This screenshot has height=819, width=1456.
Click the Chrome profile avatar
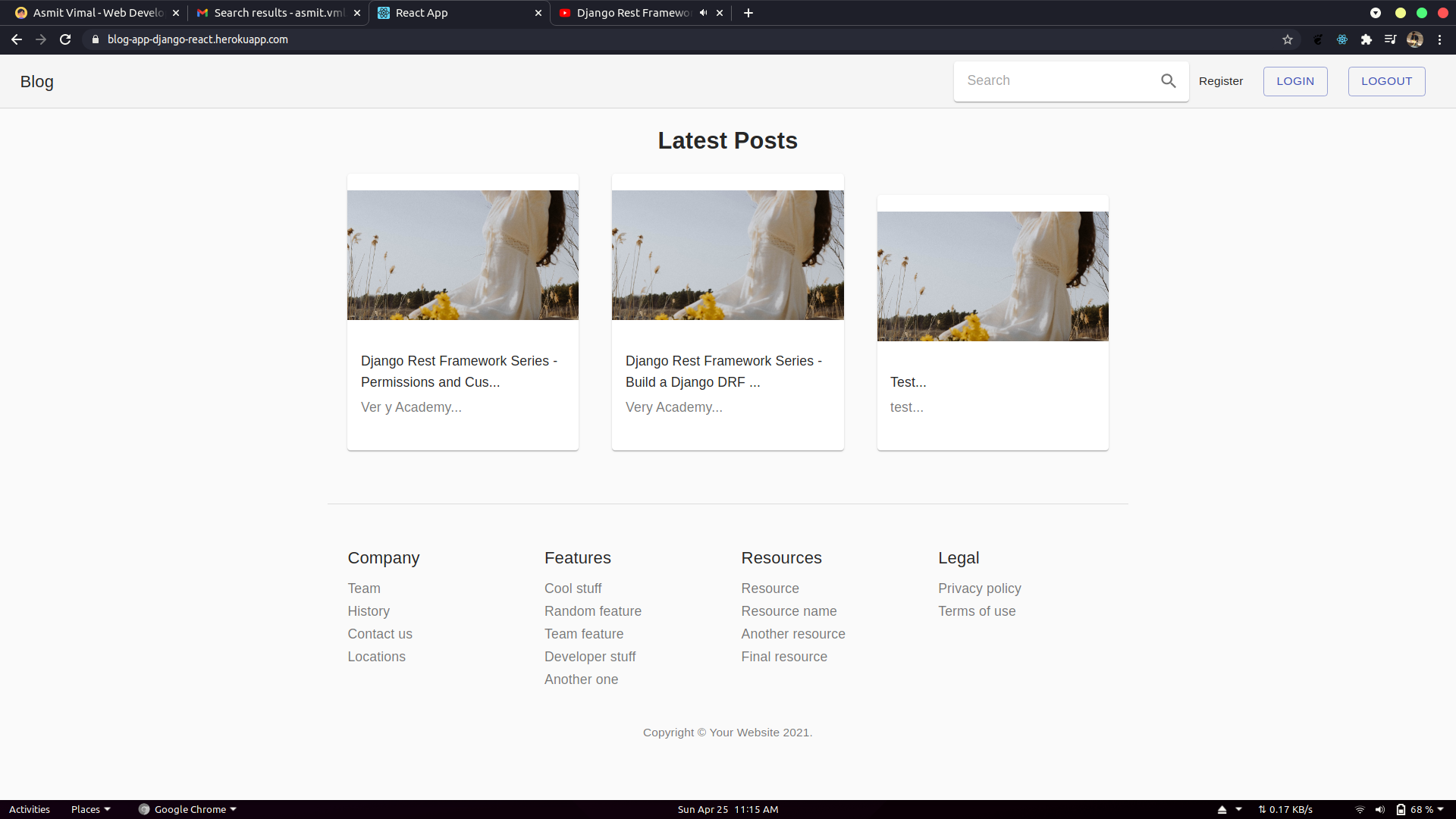1415,39
